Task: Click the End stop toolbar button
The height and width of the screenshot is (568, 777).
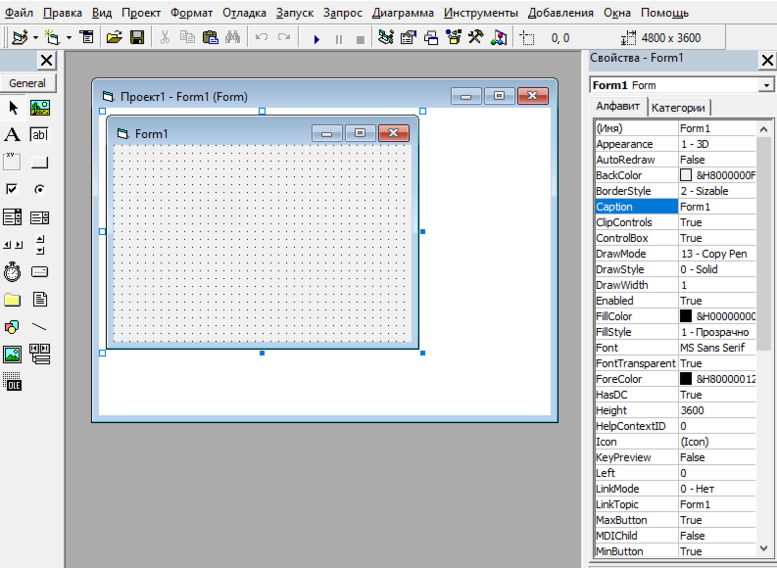Action: click(361, 39)
